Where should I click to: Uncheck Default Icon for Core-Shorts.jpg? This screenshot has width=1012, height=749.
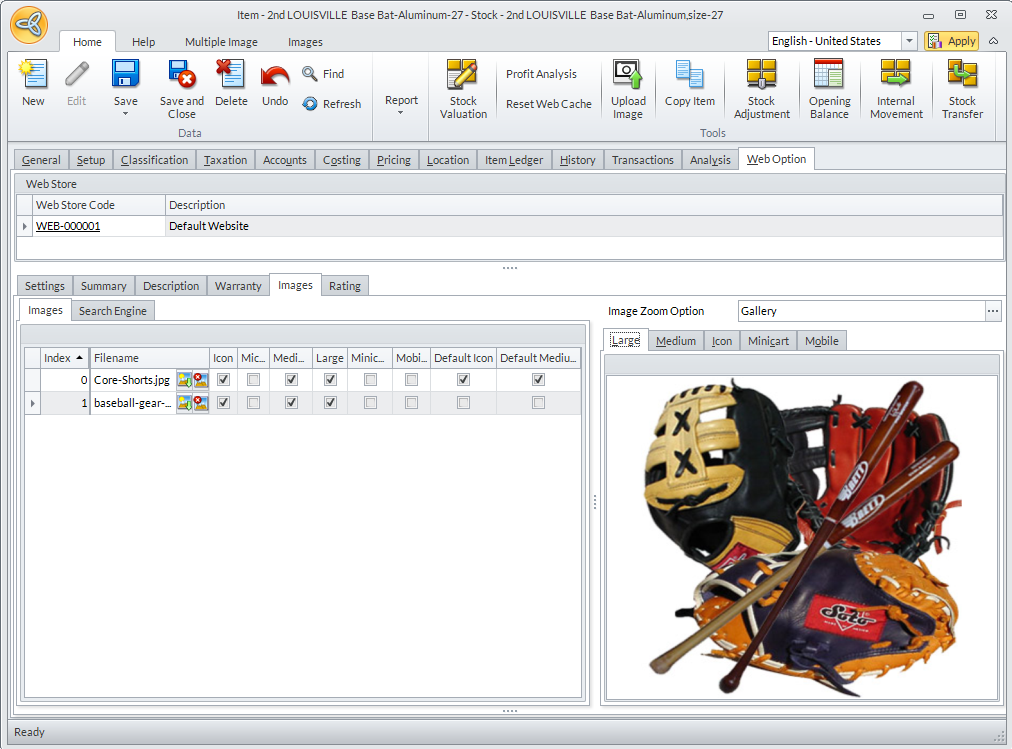click(x=463, y=380)
